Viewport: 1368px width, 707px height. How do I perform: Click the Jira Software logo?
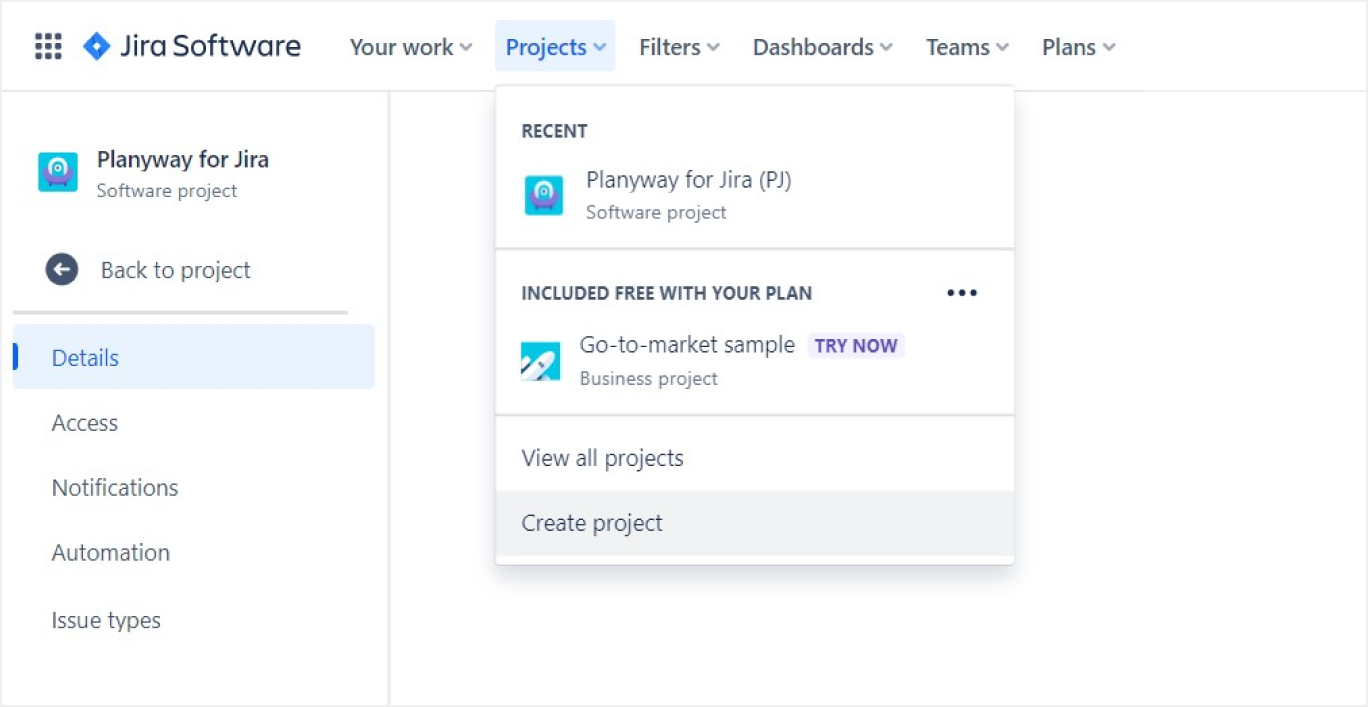click(x=192, y=47)
